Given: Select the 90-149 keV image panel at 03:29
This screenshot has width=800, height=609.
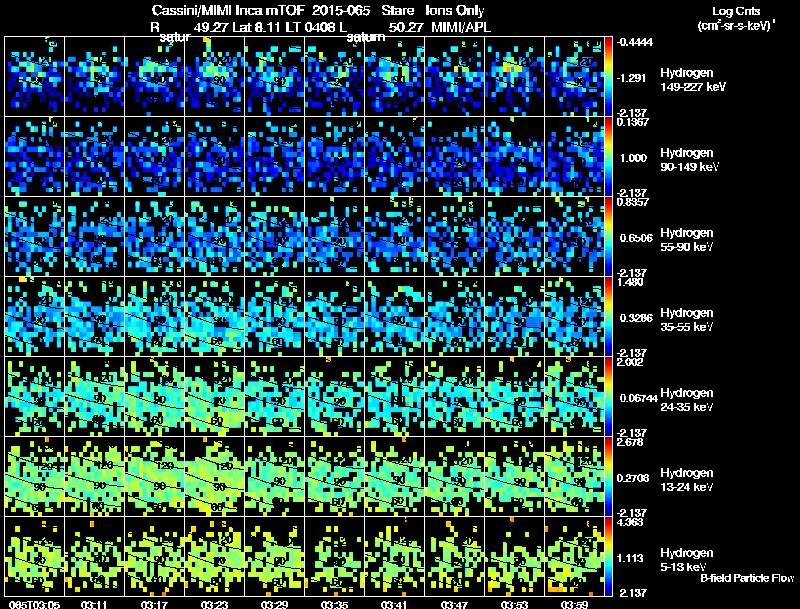Looking at the screenshot, I should 274,157.
